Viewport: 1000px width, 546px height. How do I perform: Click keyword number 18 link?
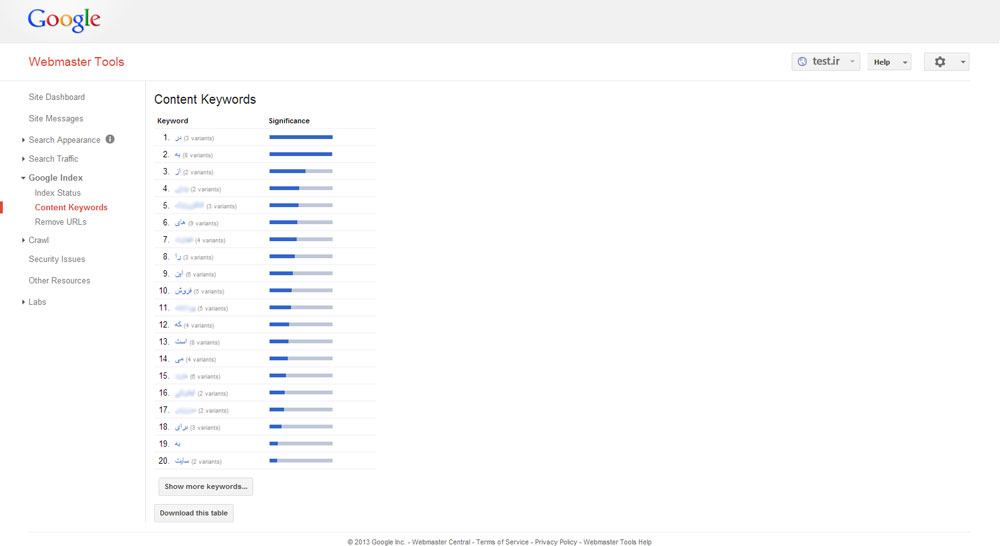[x=182, y=427]
